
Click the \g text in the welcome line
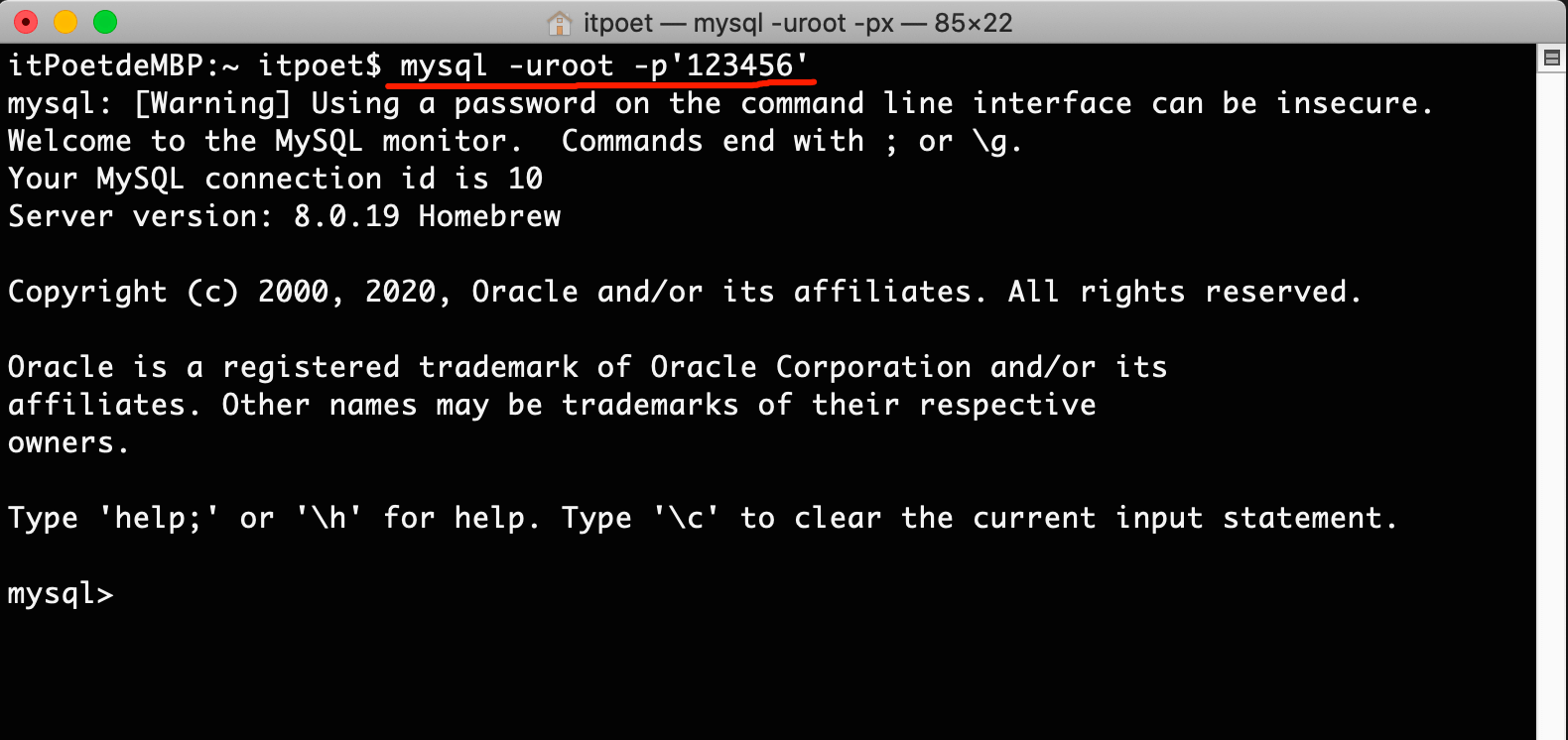[x=995, y=141]
